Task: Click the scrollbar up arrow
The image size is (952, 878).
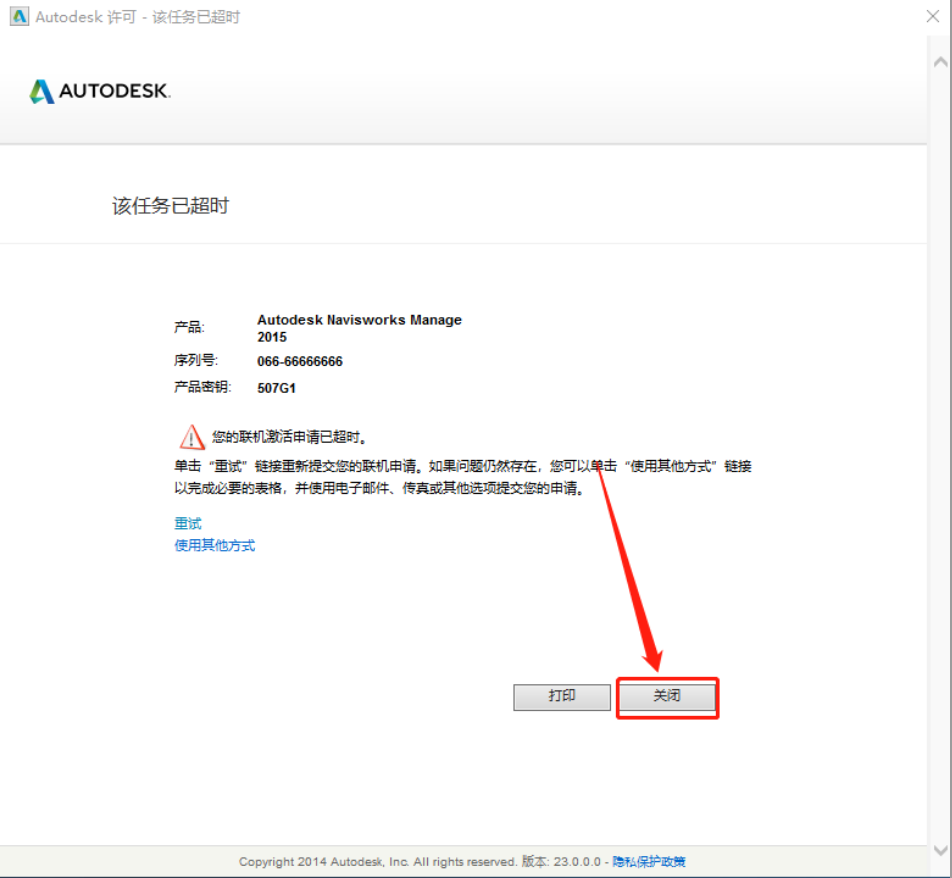Action: point(940,62)
